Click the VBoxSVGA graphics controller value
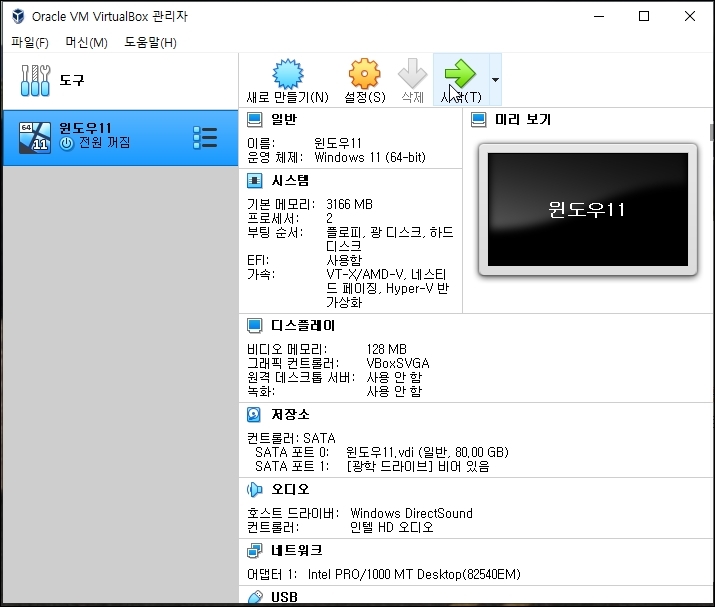This screenshot has width=715, height=607. [398, 363]
